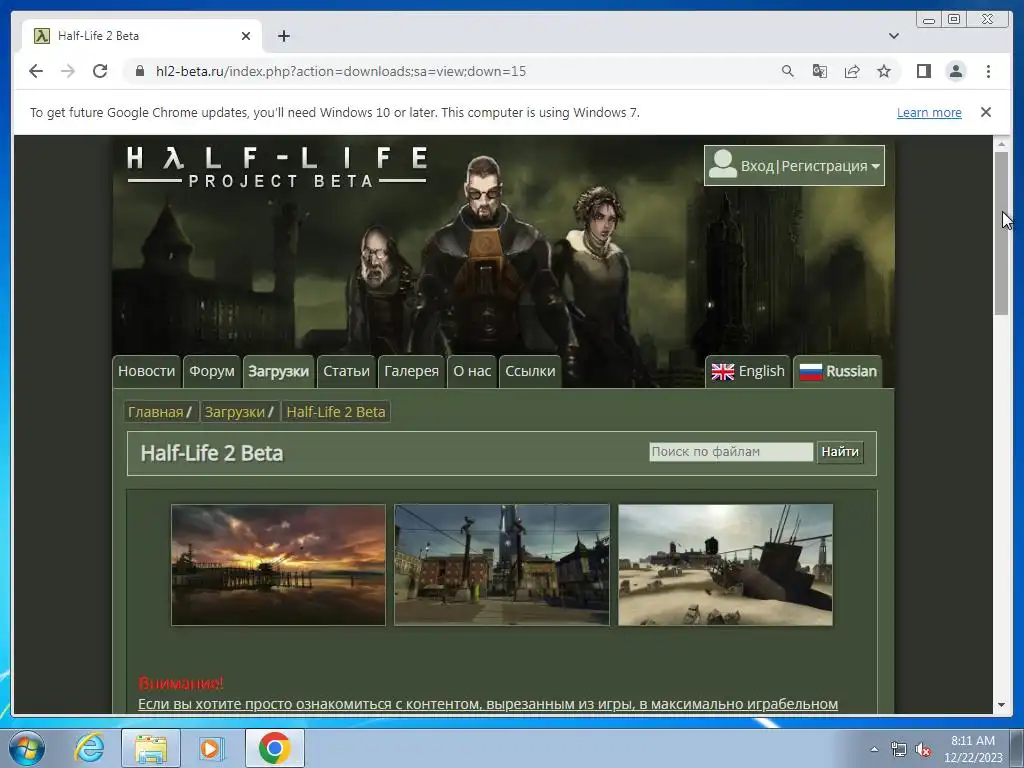Screen dimensions: 1024x768
Task: Click the magnifier zoom icon in address bar
Action: (x=788, y=71)
